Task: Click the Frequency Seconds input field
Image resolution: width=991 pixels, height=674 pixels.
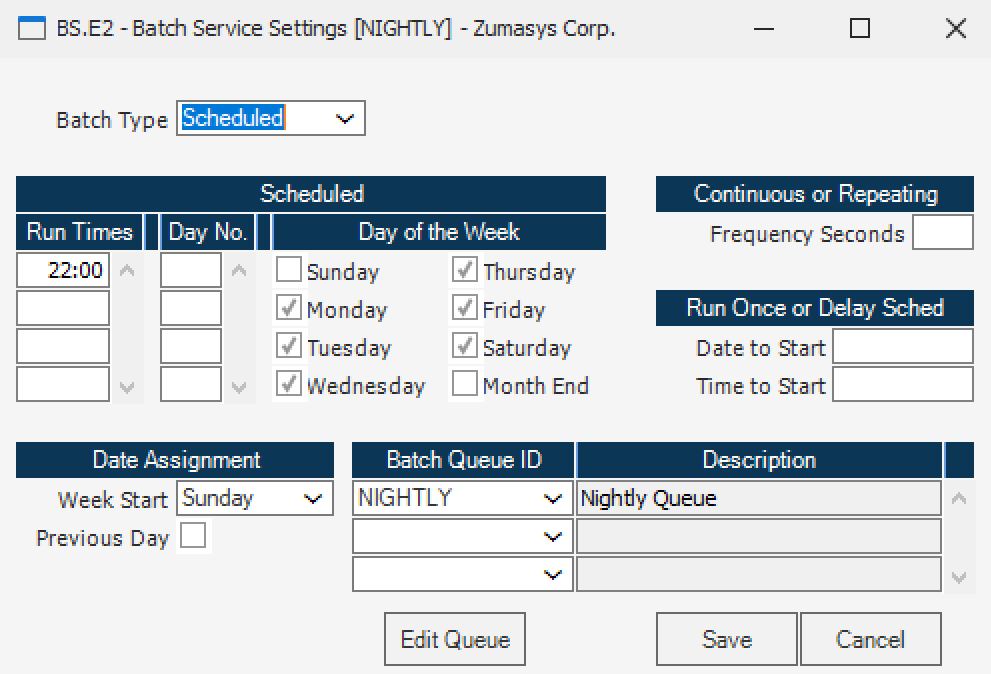Action: 942,233
